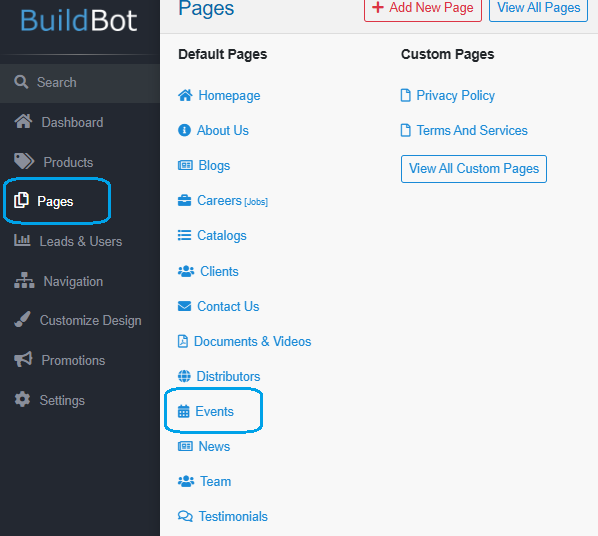Open Leads & Users in the sidebar
The image size is (598, 536).
coord(68,241)
